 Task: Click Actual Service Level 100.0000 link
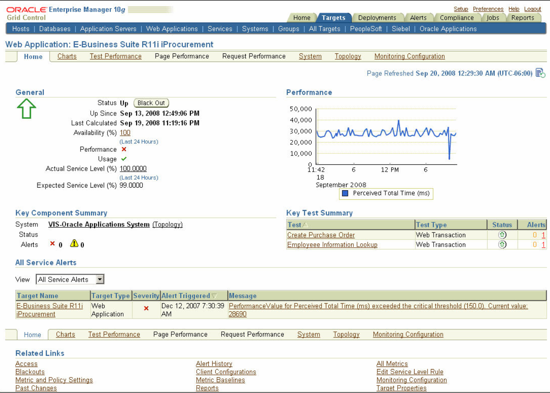133,168
